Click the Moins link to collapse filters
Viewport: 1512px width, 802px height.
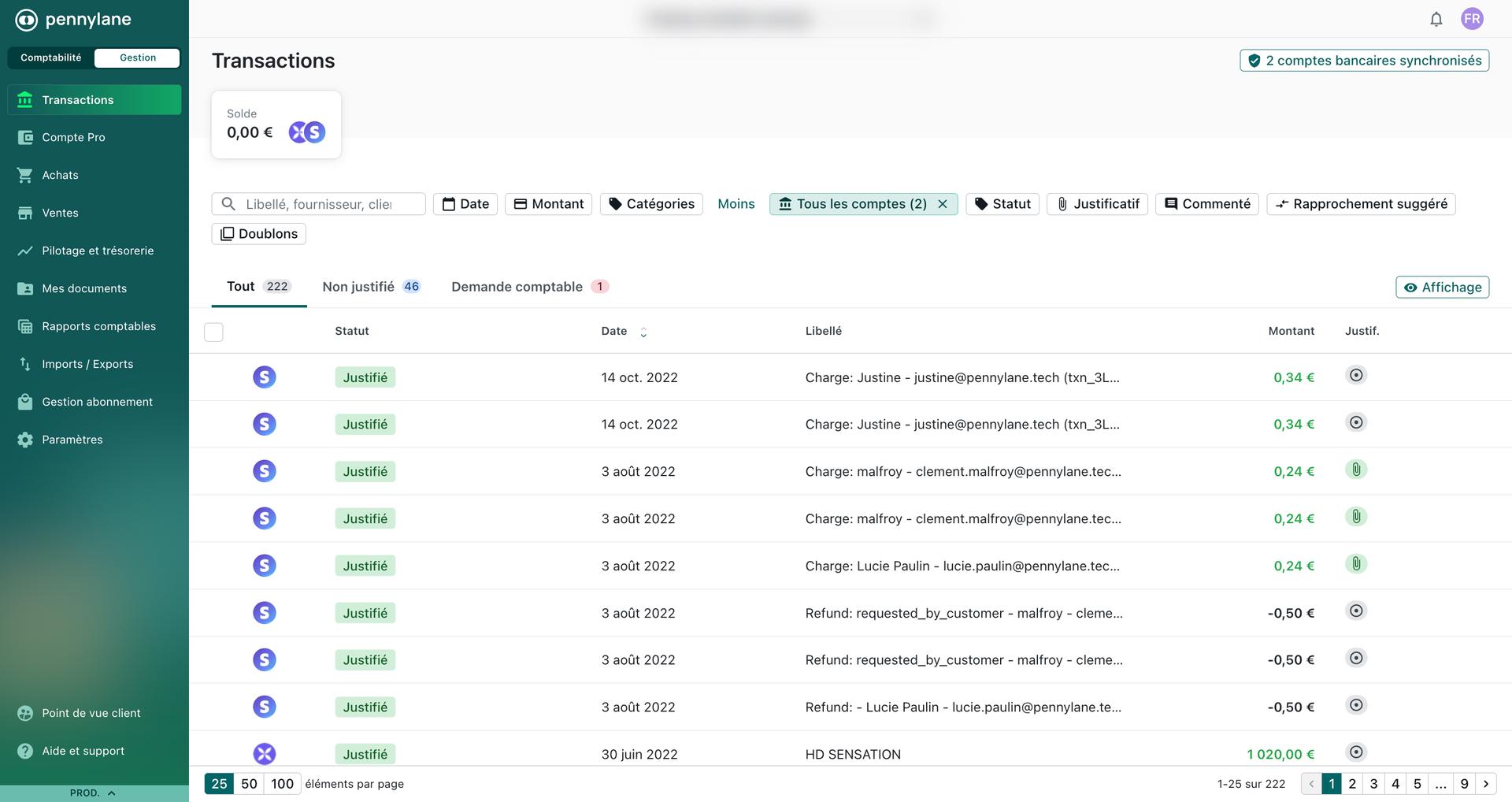[x=736, y=204]
